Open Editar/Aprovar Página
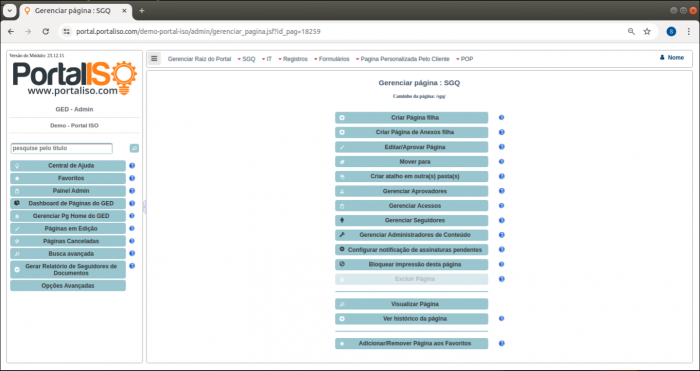 pyautogui.click(x=412, y=147)
